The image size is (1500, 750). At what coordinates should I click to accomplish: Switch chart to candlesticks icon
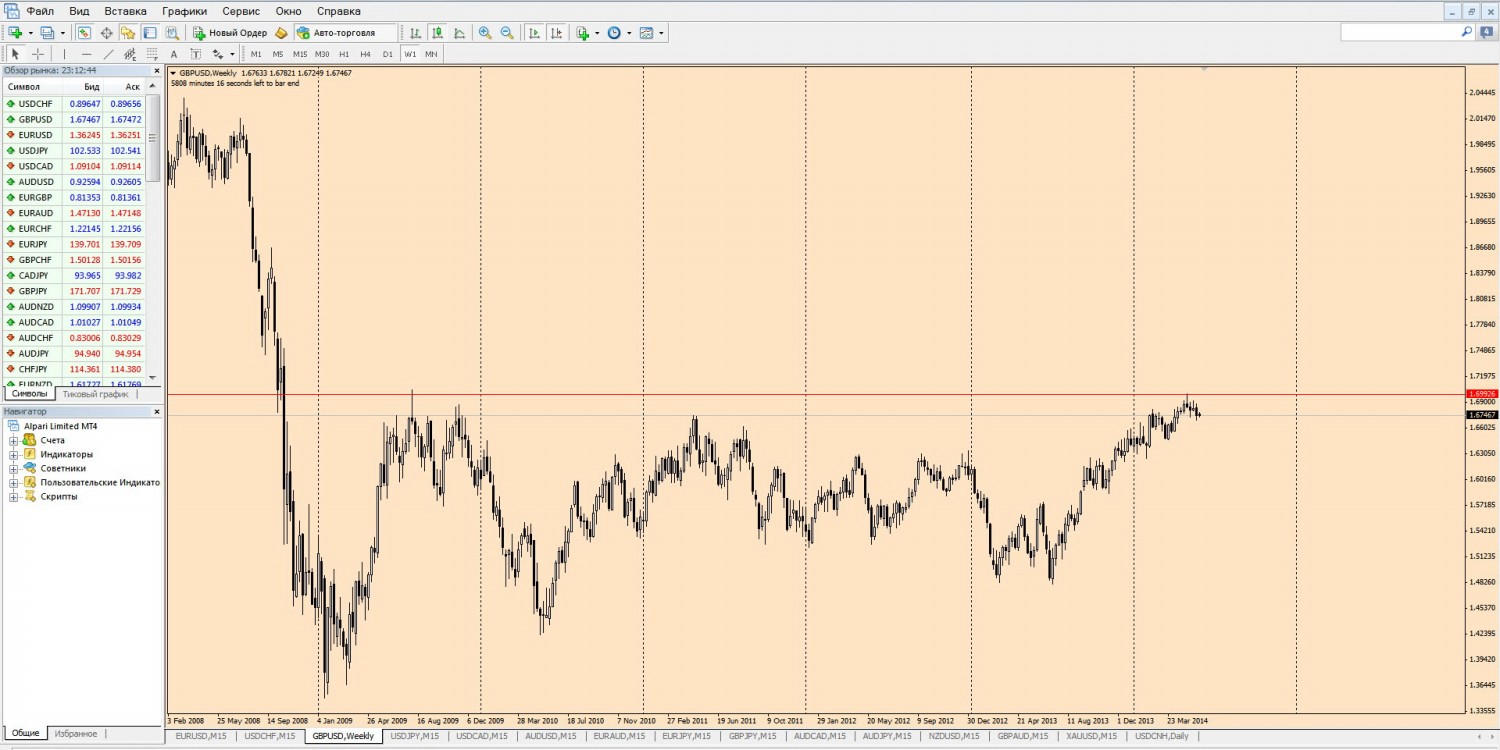437,33
